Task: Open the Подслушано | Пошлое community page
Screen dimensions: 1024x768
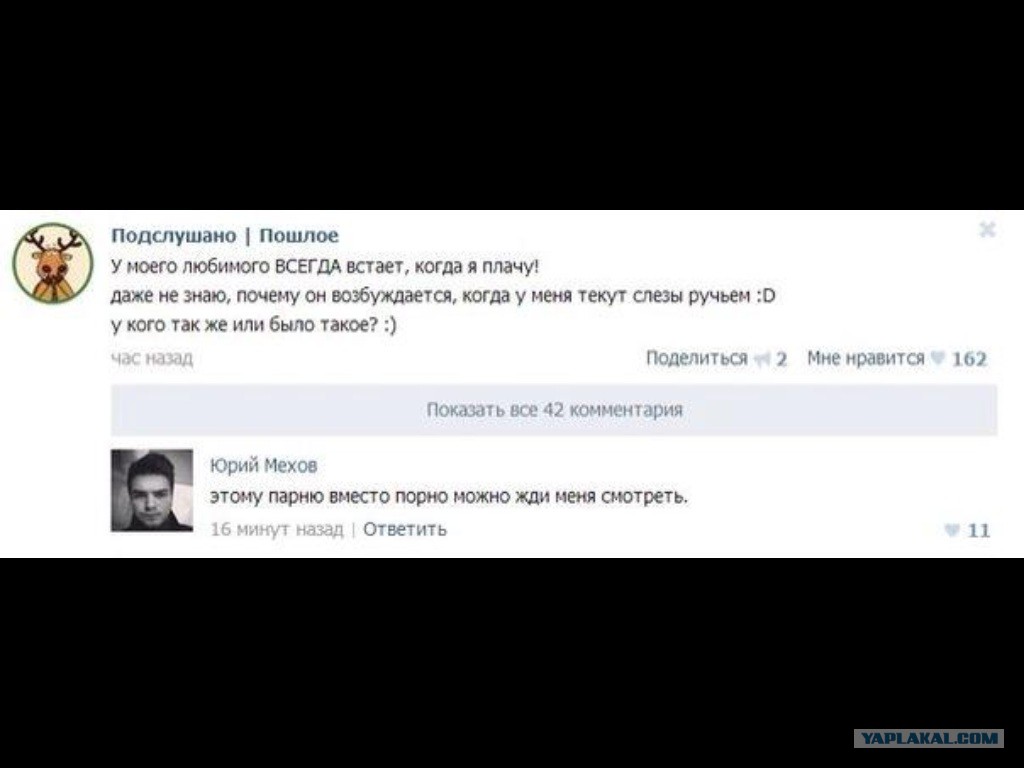Action: [x=225, y=236]
